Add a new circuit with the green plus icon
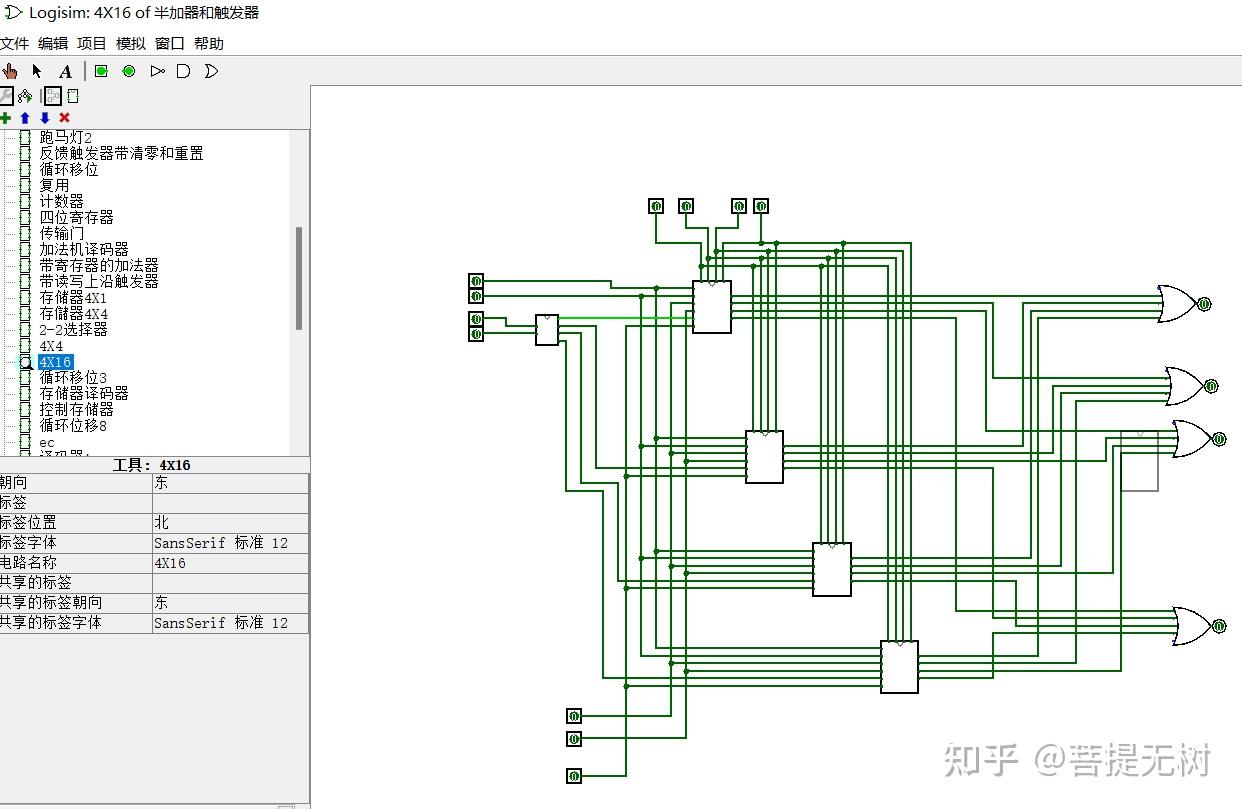The width and height of the screenshot is (1242, 809). point(6,118)
